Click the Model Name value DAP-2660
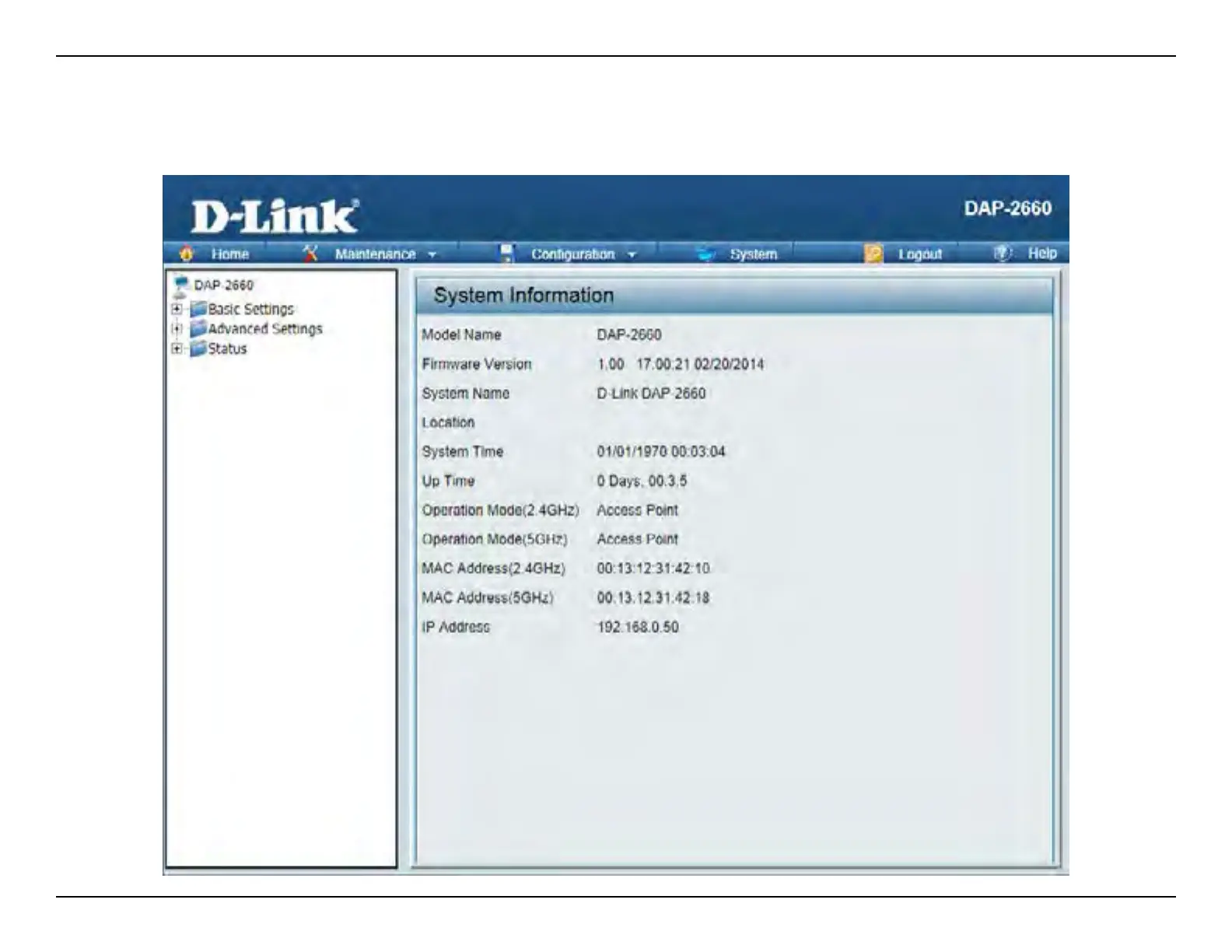Viewport: 1232px width, 952px height. click(x=628, y=335)
